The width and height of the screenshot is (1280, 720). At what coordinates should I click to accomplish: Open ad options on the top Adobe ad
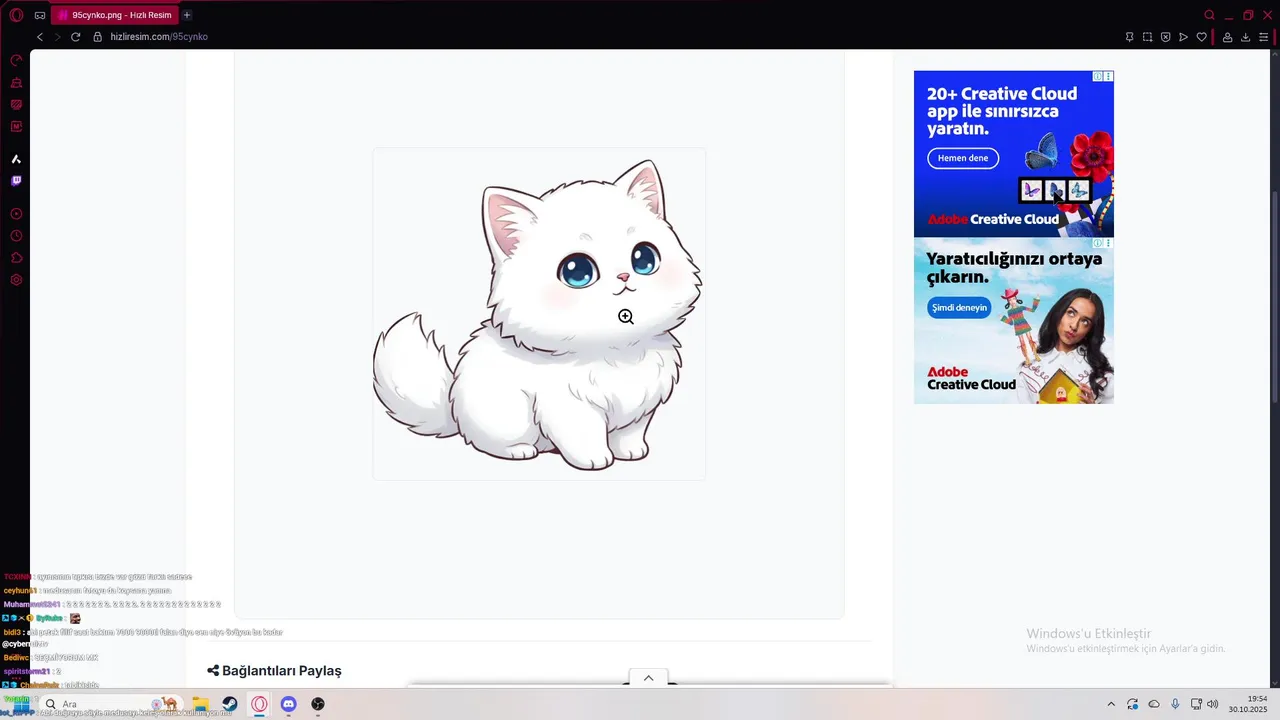click(x=1108, y=76)
